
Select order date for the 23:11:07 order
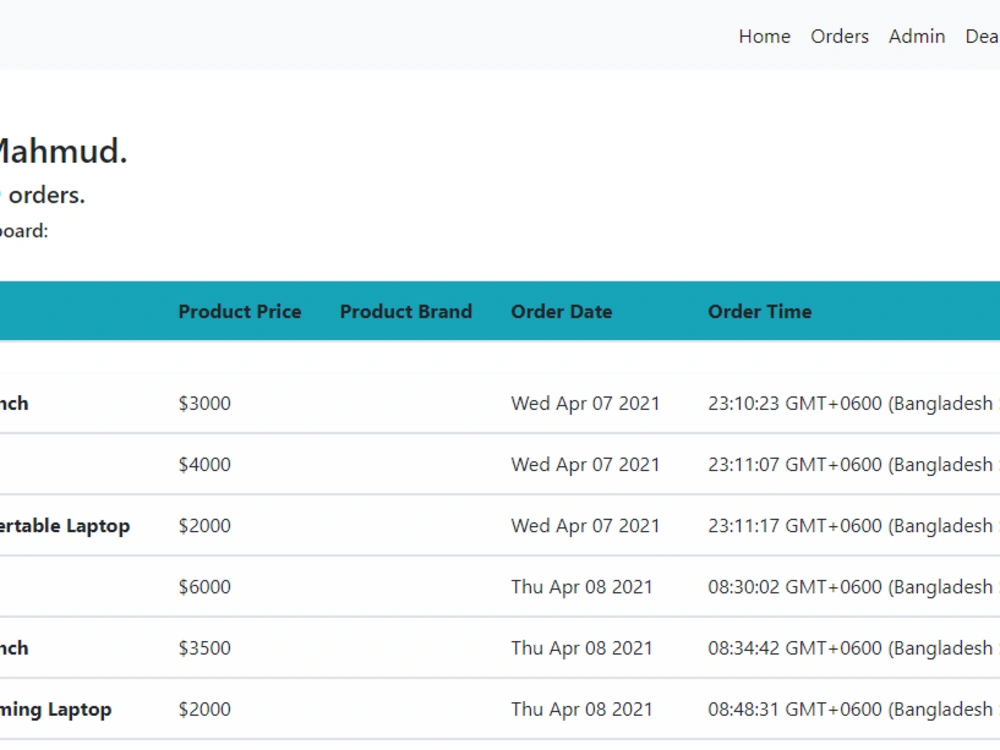click(x=585, y=464)
